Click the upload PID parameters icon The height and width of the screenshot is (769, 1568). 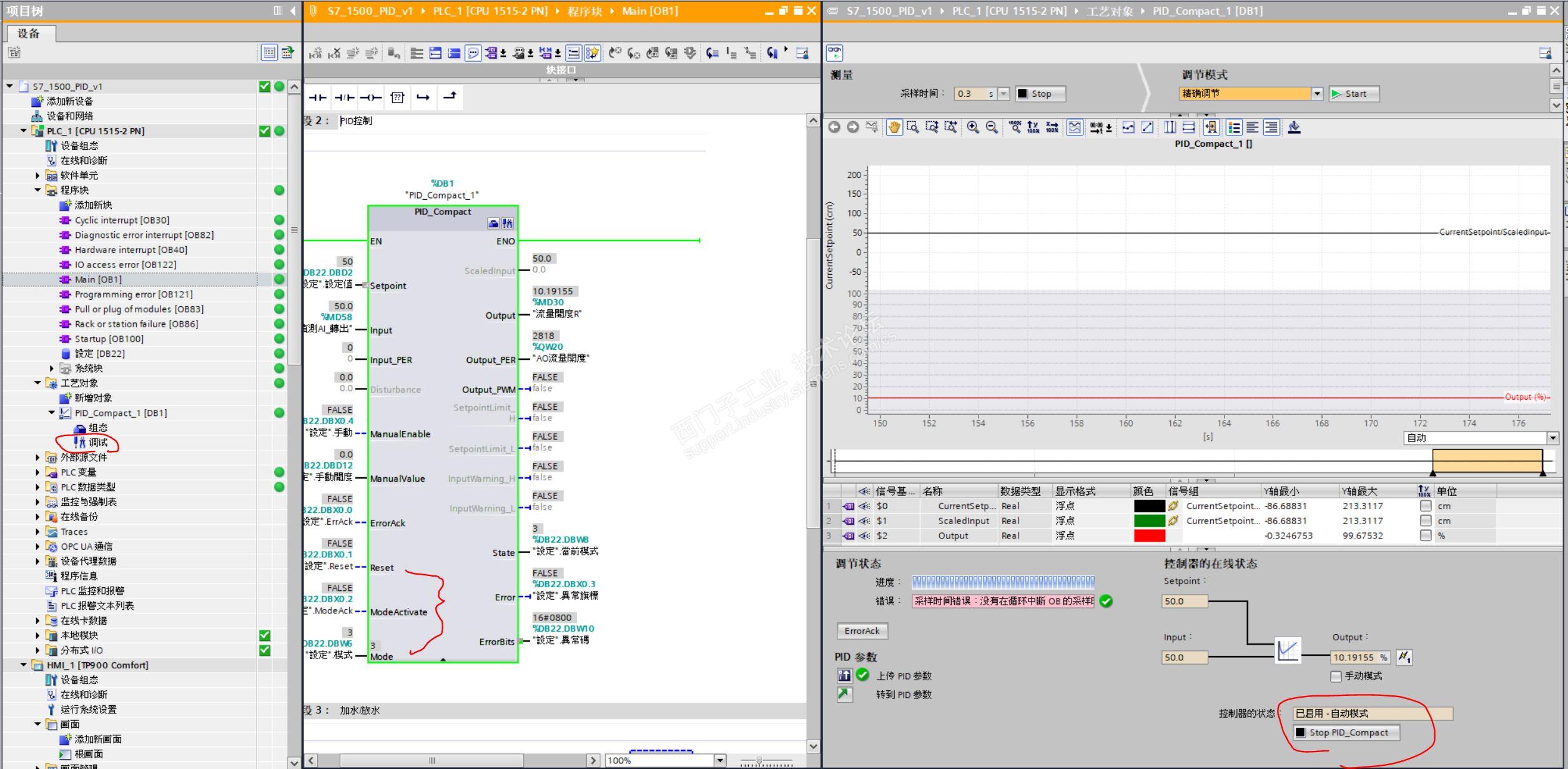tap(844, 675)
